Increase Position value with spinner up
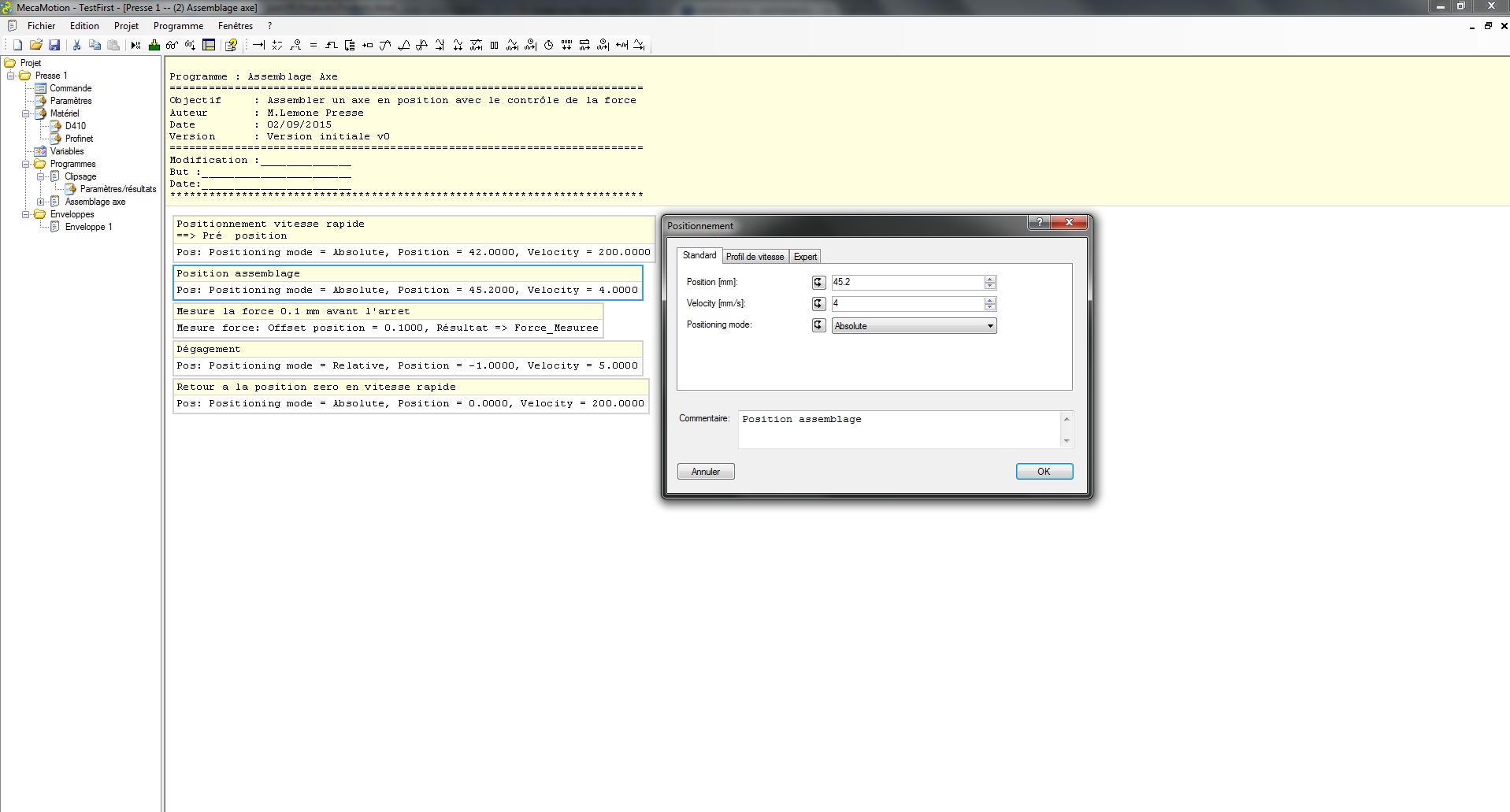 (x=990, y=279)
